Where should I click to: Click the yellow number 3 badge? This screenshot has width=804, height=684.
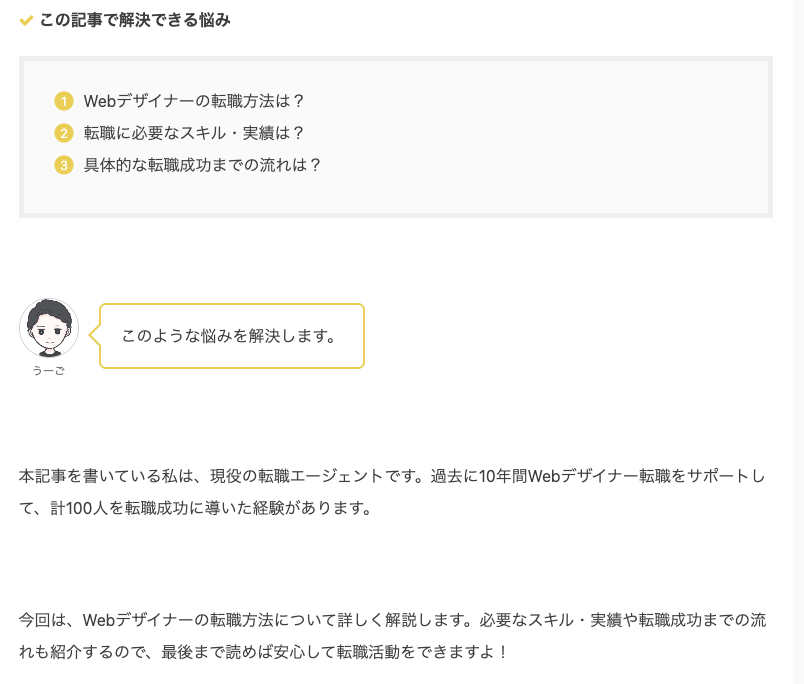[64, 165]
